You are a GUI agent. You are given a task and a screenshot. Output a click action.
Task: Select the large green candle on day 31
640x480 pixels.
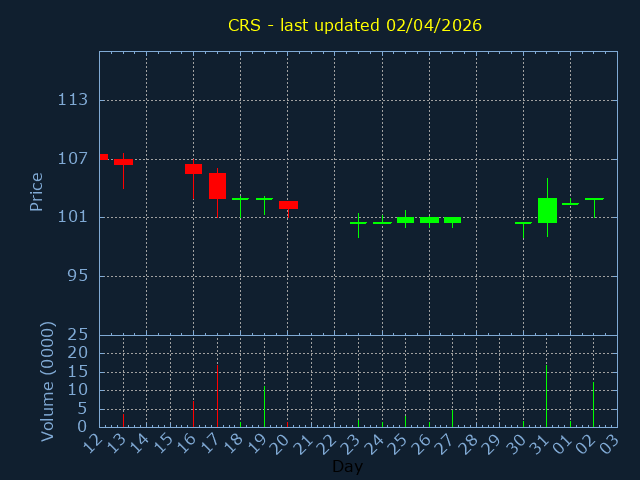(x=547, y=210)
